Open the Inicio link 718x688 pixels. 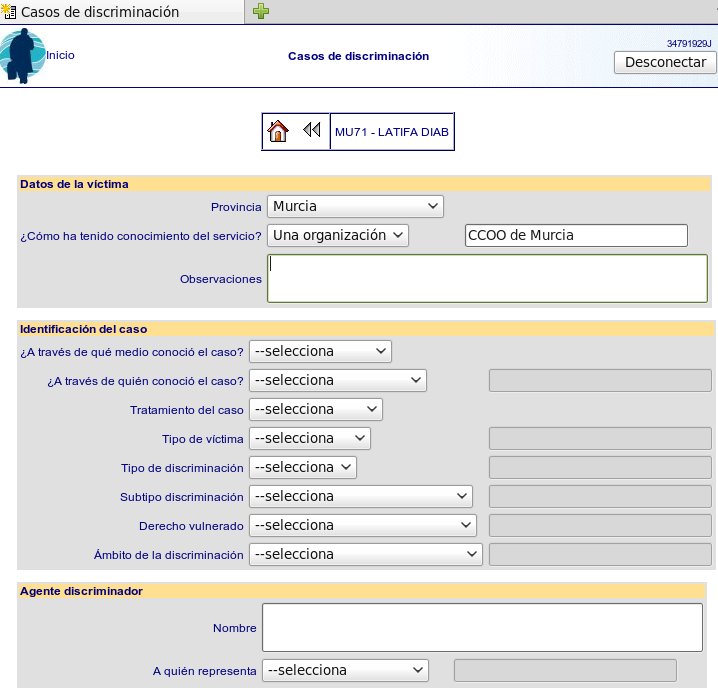(60, 55)
